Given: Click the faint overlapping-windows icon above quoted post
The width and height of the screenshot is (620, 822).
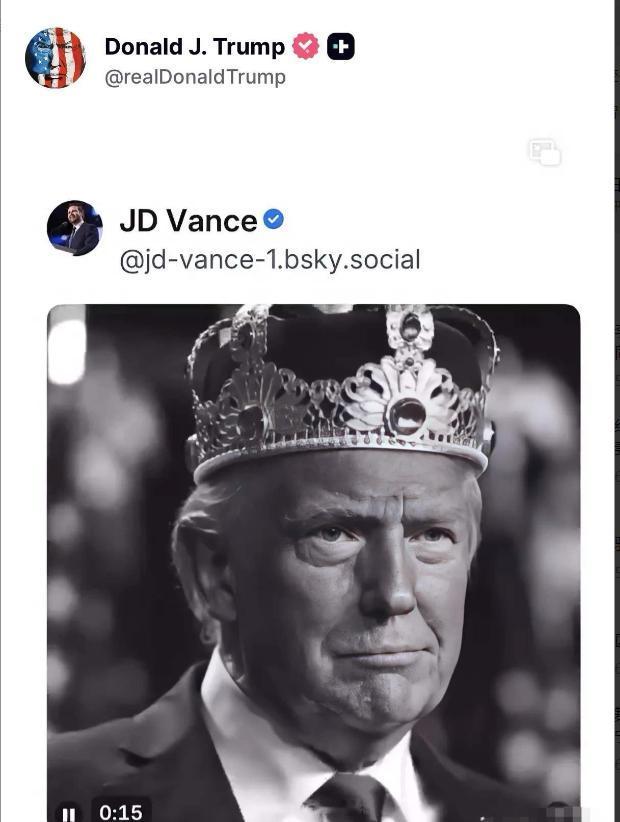Looking at the screenshot, I should [x=544, y=152].
